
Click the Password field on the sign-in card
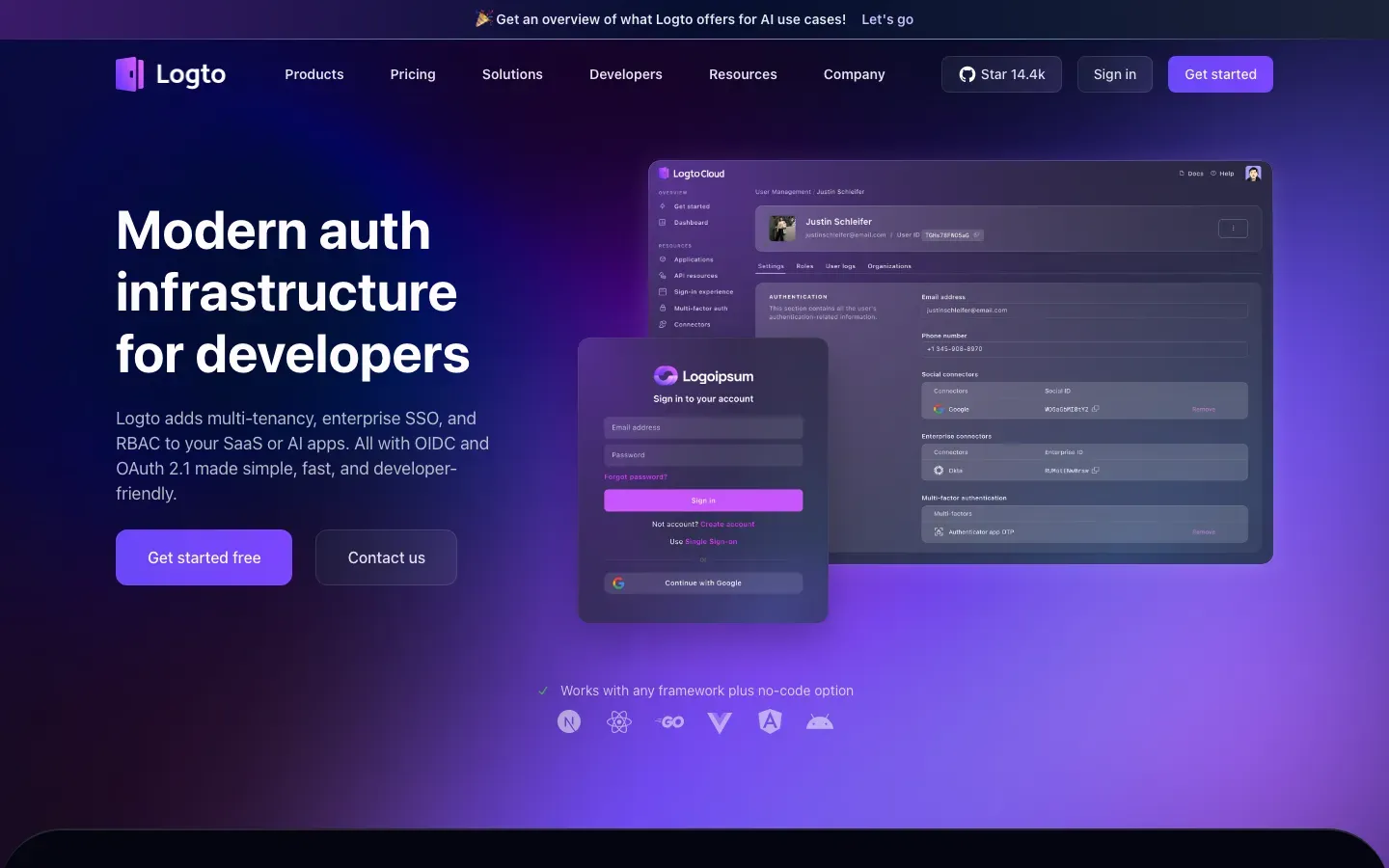pos(703,455)
